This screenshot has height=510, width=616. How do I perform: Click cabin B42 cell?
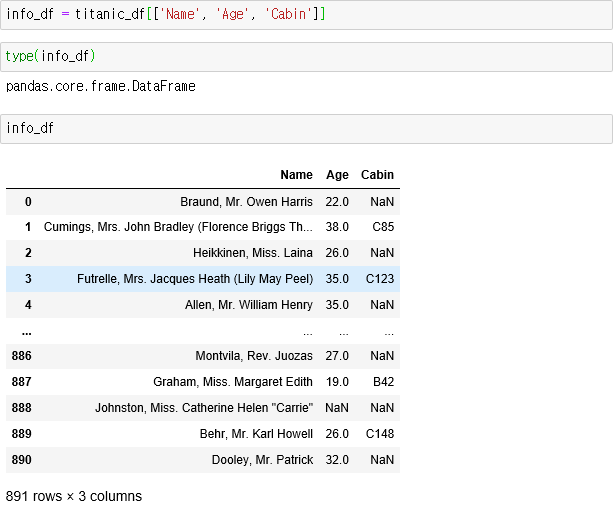pos(383,382)
